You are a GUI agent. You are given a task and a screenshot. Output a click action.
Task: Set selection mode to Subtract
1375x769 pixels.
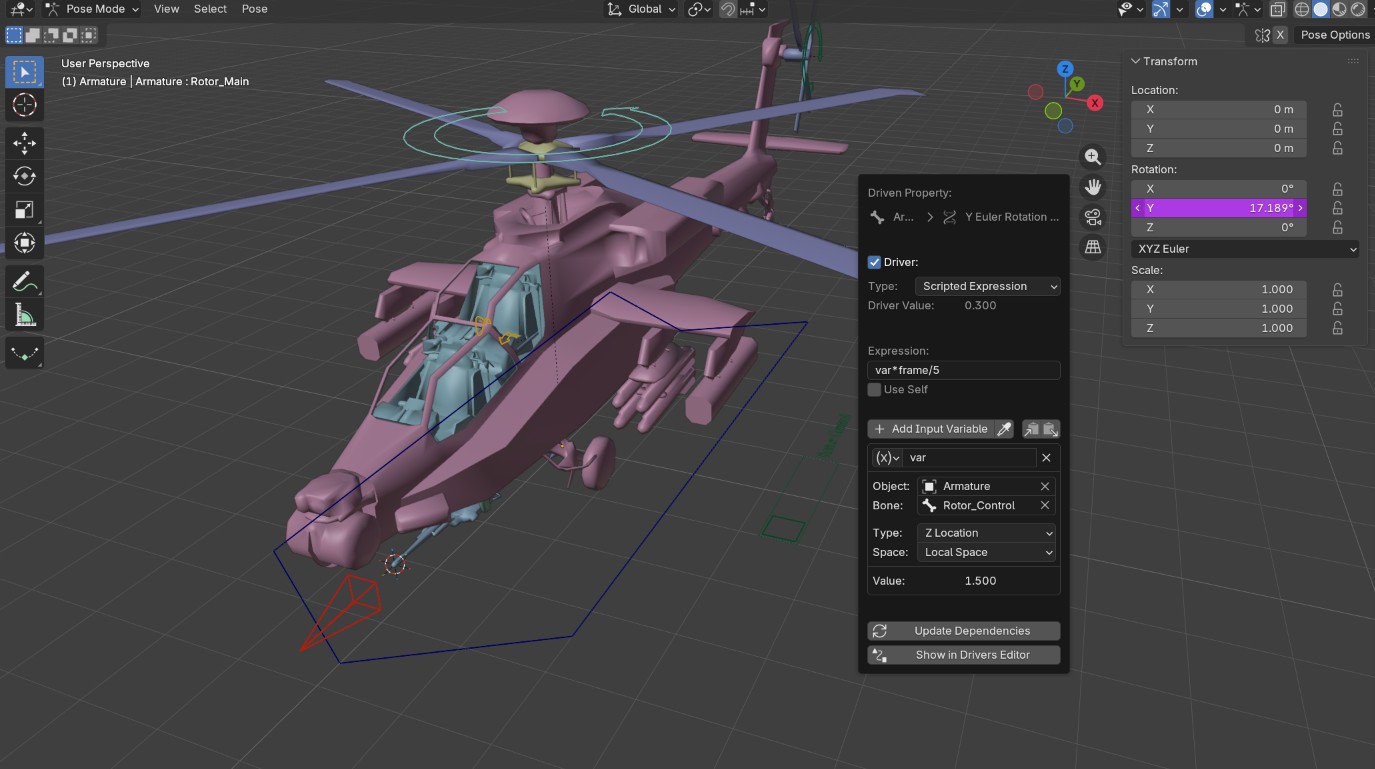52,35
